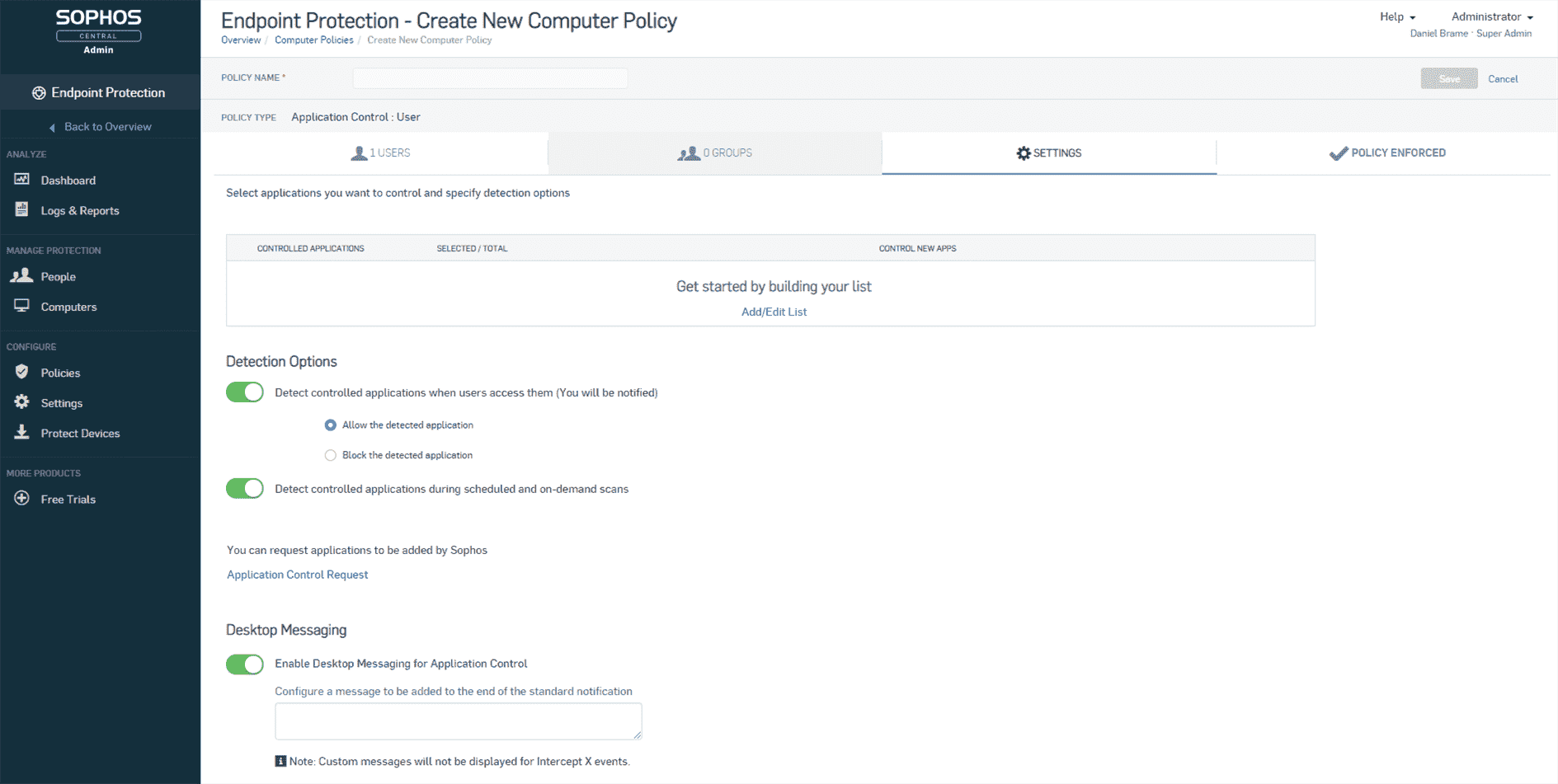Click the Save button
Screen dimensions: 1558x784
tap(1449, 78)
